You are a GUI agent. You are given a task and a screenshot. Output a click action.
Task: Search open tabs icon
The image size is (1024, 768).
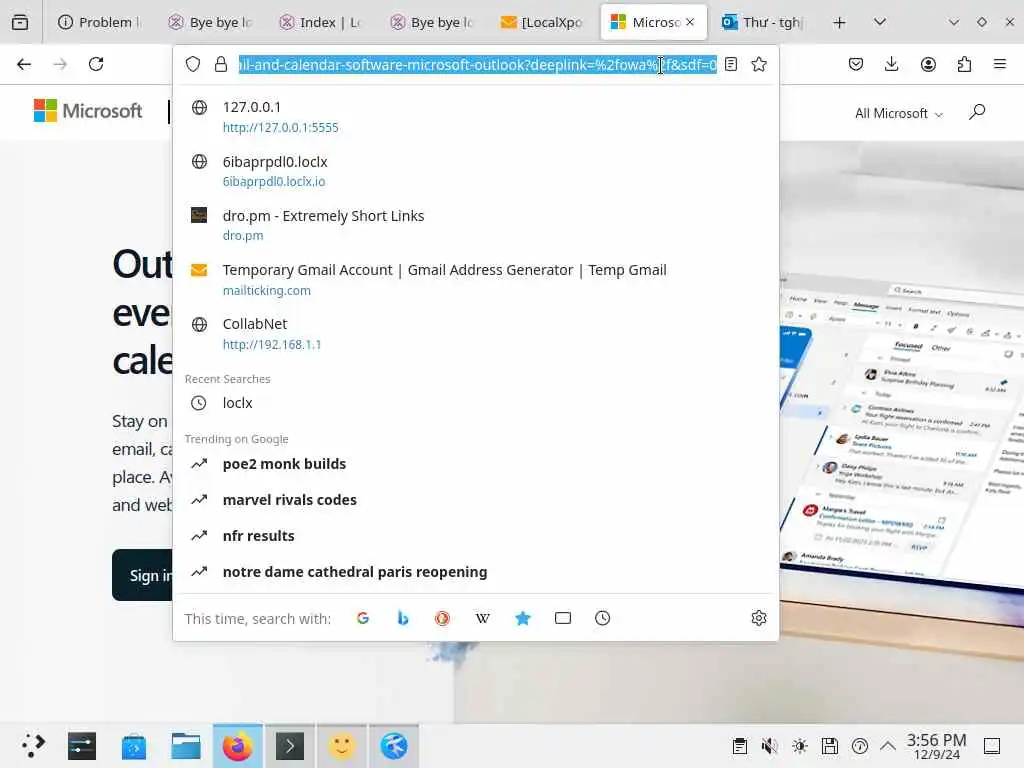(562, 618)
